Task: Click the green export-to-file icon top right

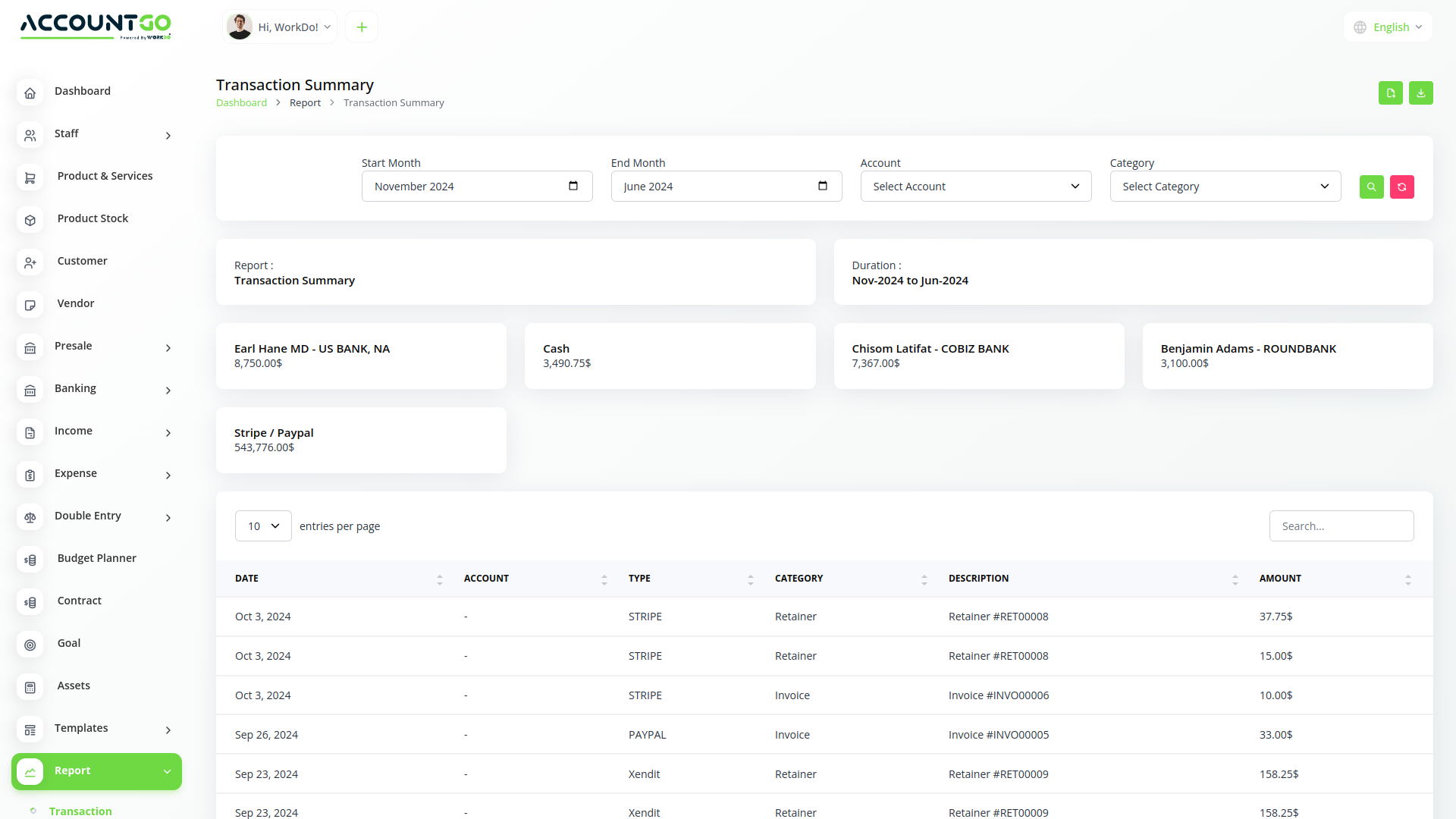Action: pos(1390,93)
